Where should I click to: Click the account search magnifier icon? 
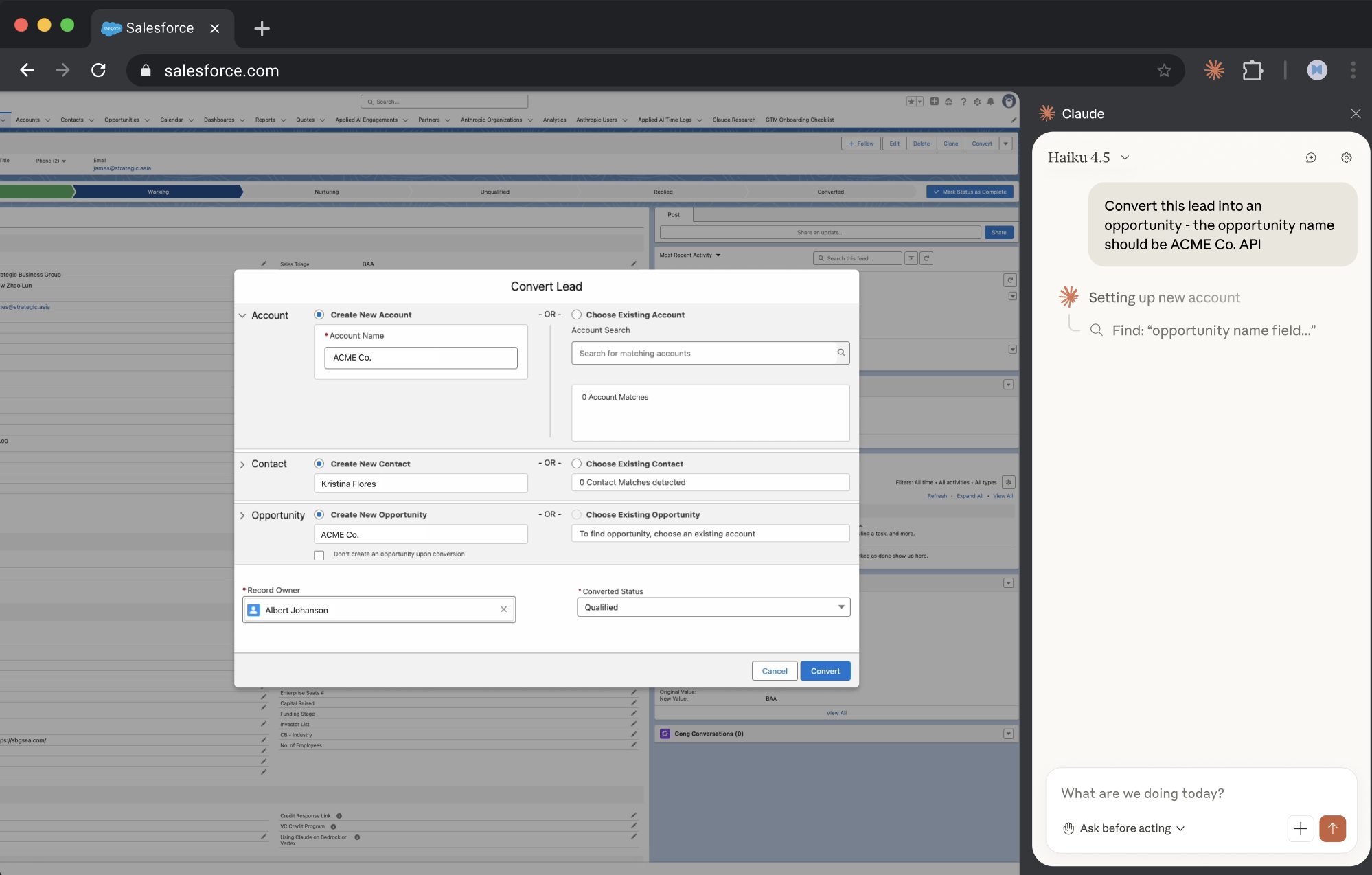[841, 352]
